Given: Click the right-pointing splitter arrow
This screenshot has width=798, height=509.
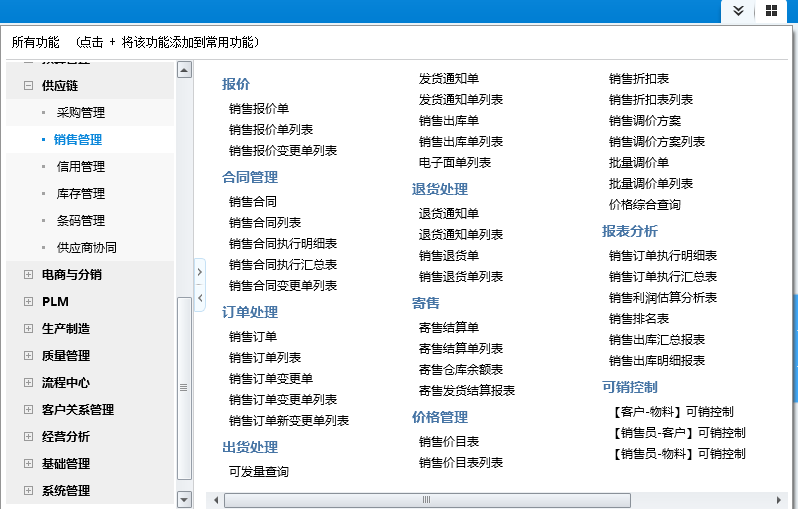Looking at the screenshot, I should 200,271.
